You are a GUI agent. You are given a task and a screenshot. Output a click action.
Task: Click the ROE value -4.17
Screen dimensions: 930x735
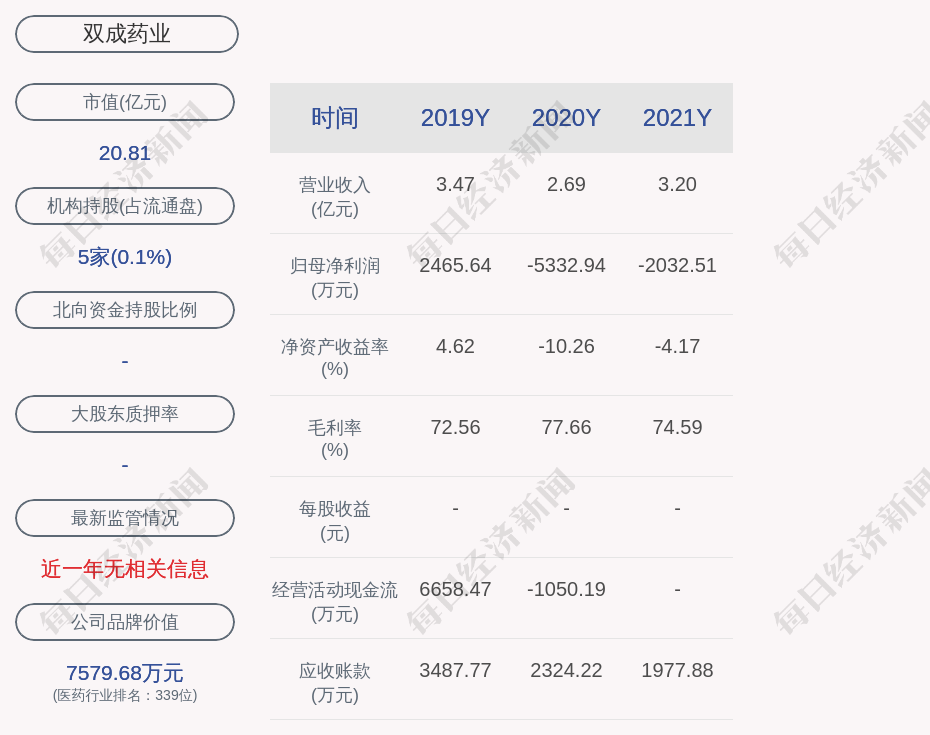(677, 346)
